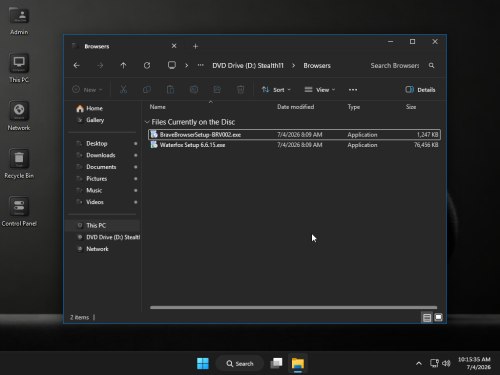This screenshot has height=375, width=500.
Task: Click the Delete trash icon
Action: coord(240,89)
